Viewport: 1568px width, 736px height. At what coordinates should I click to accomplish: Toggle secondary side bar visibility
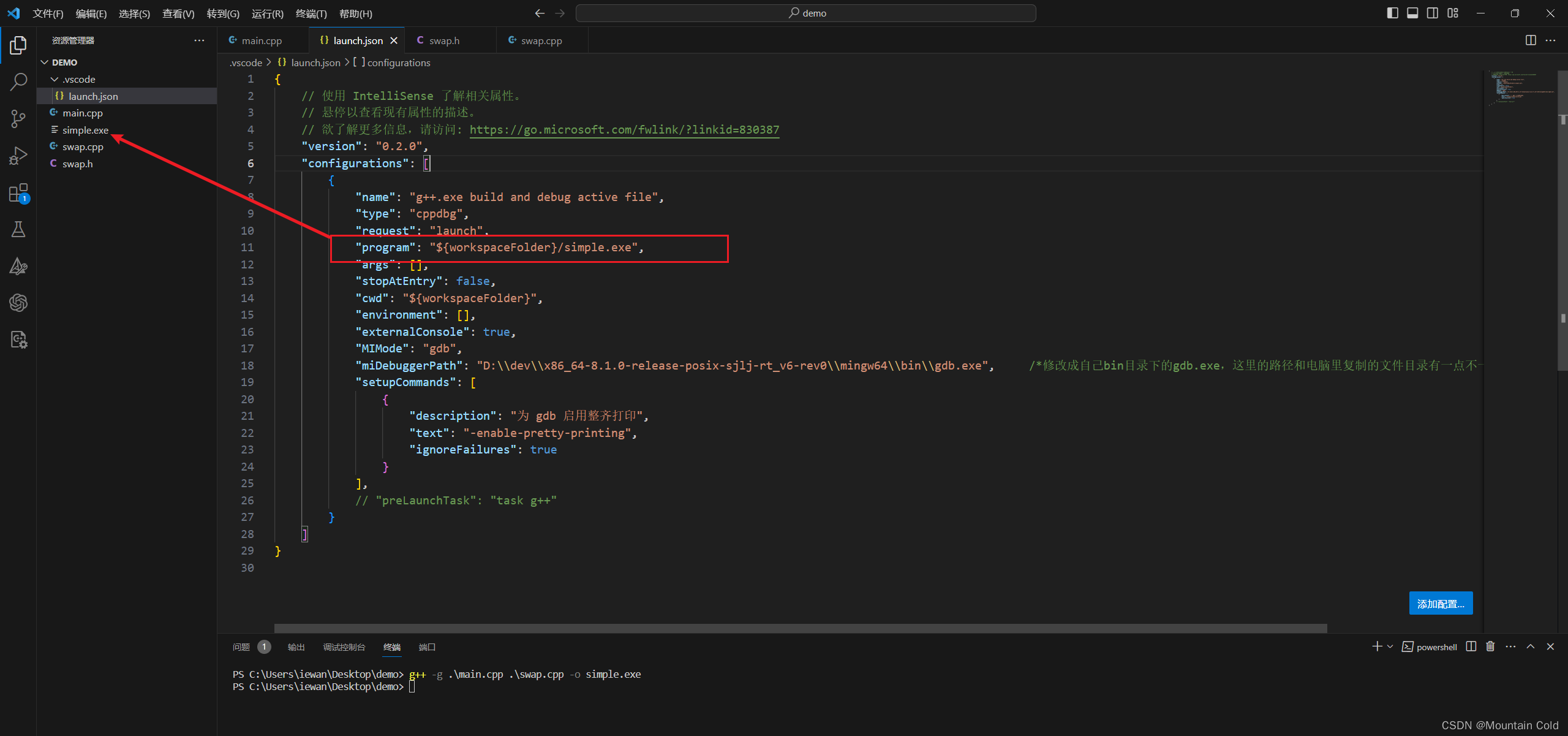pos(1433,13)
